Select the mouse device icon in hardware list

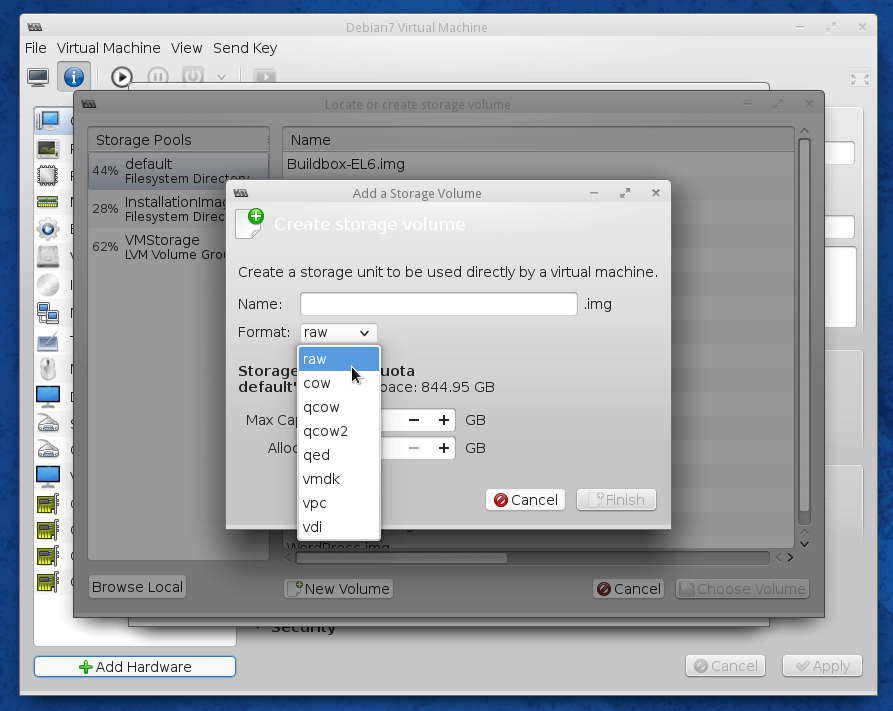[48, 368]
